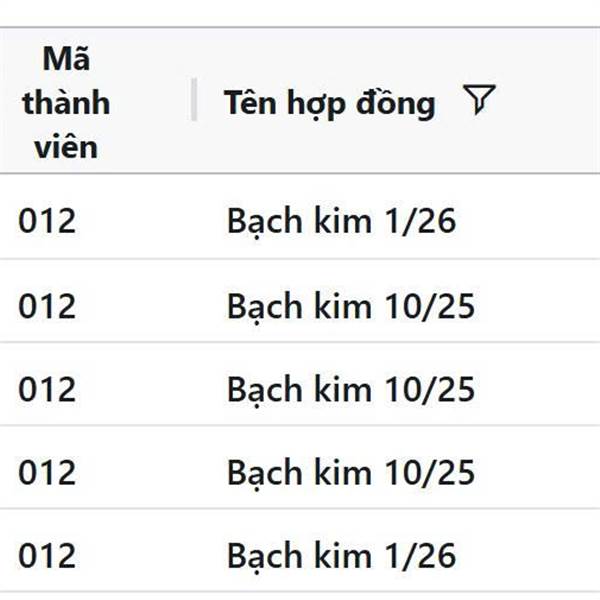Click the Tên hợp đồng column header text

pyautogui.click(x=329, y=103)
